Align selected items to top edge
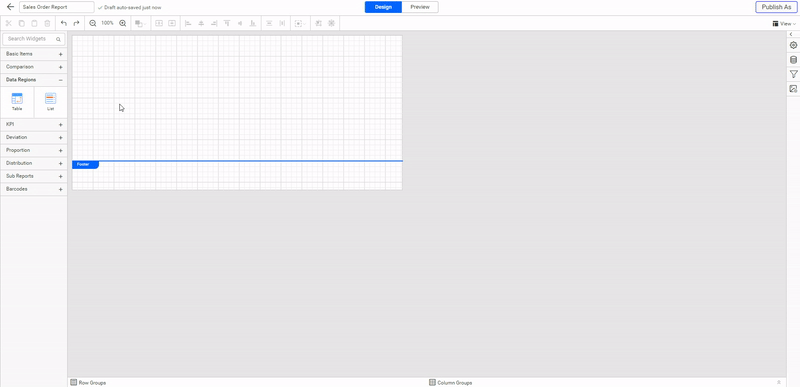Viewport: 800px width, 387px height. pyautogui.click(x=227, y=23)
